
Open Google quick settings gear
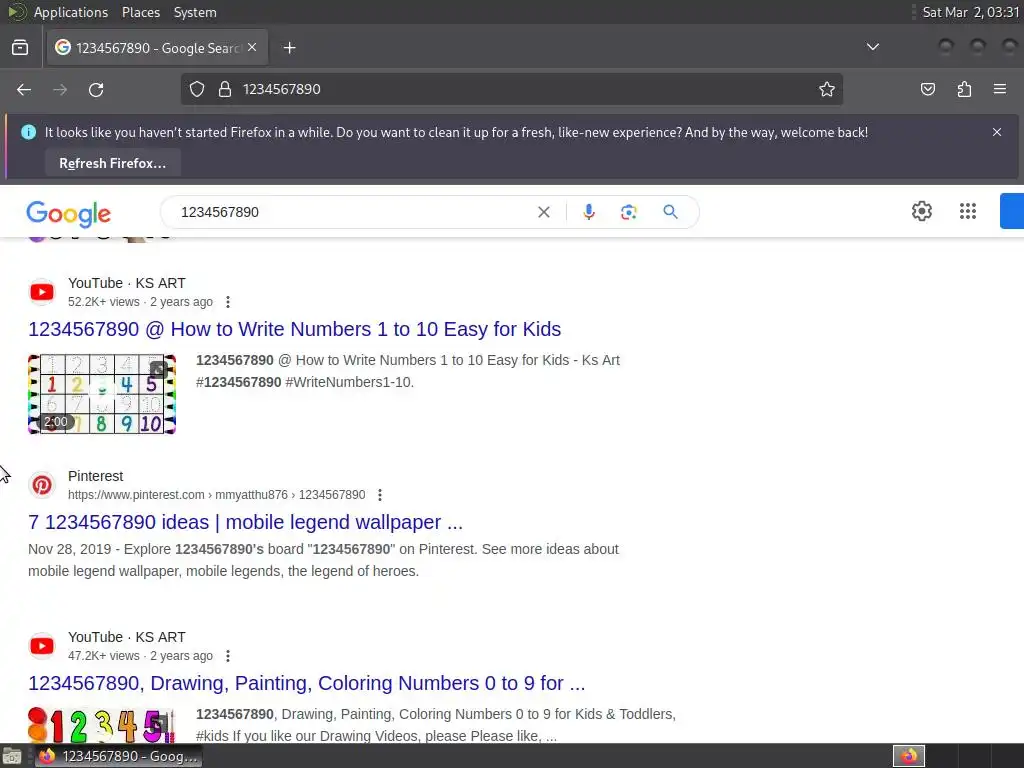(921, 212)
